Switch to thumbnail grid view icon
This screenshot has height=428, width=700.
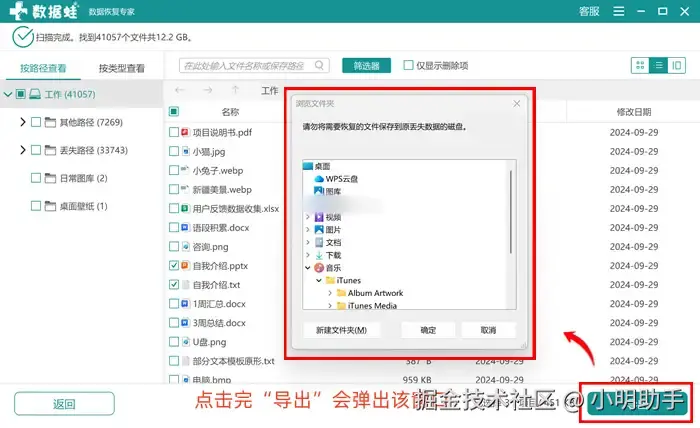point(640,66)
